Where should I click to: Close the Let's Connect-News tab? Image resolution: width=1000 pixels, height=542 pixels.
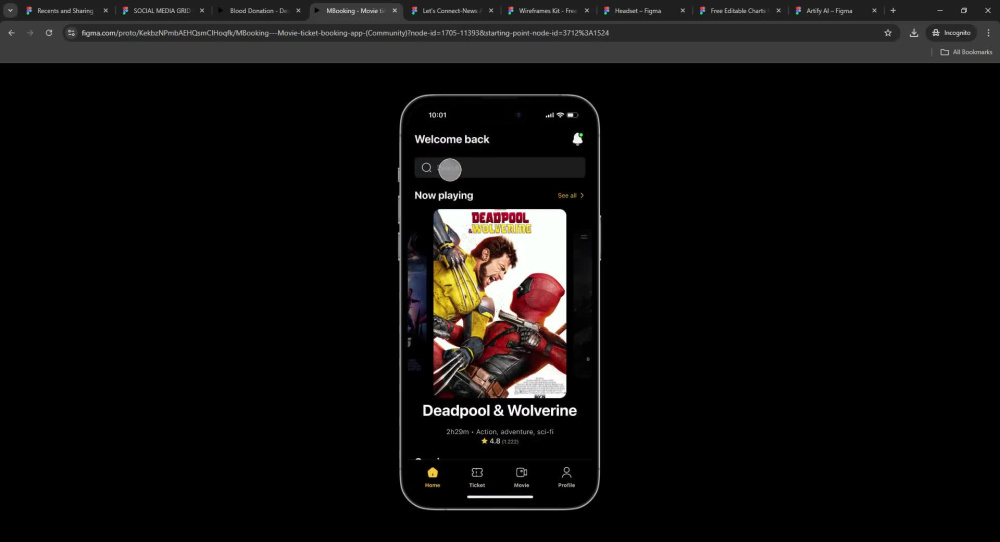click(x=491, y=11)
